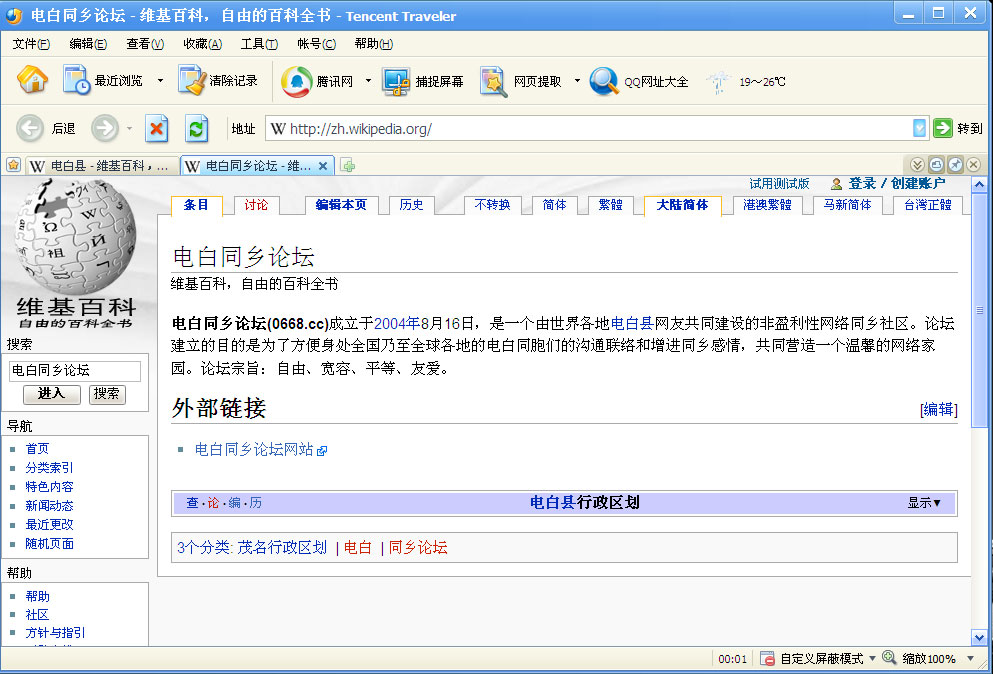This screenshot has width=993, height=674.
Task: Click the Wikipedia search input field
Action: (x=75, y=371)
